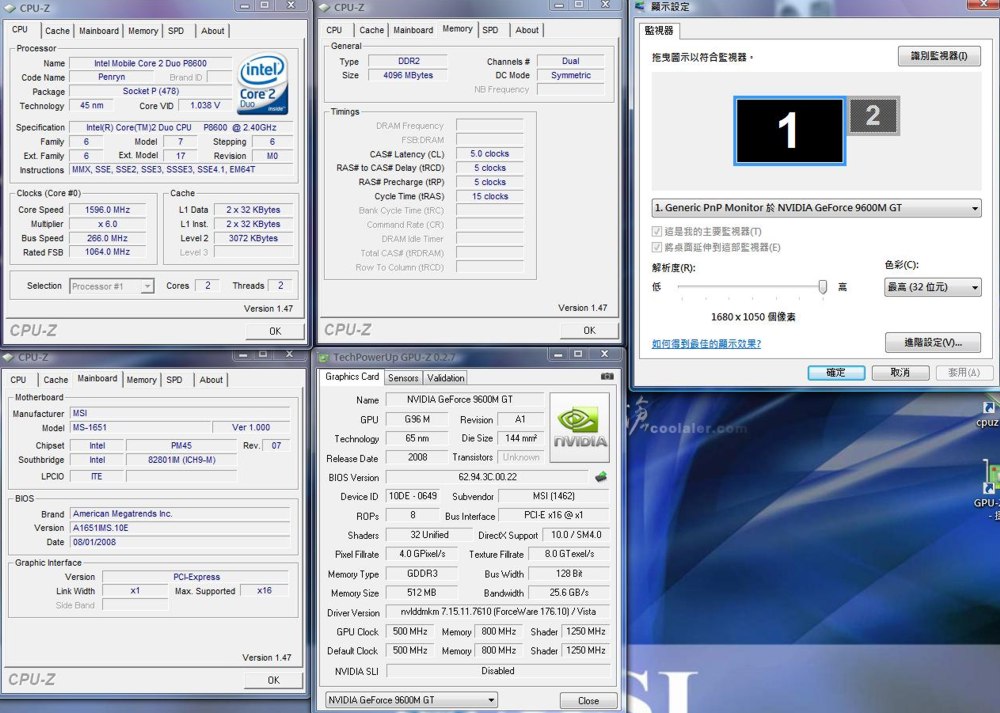Switch to the Sensors tab in GPU-Z

point(403,378)
